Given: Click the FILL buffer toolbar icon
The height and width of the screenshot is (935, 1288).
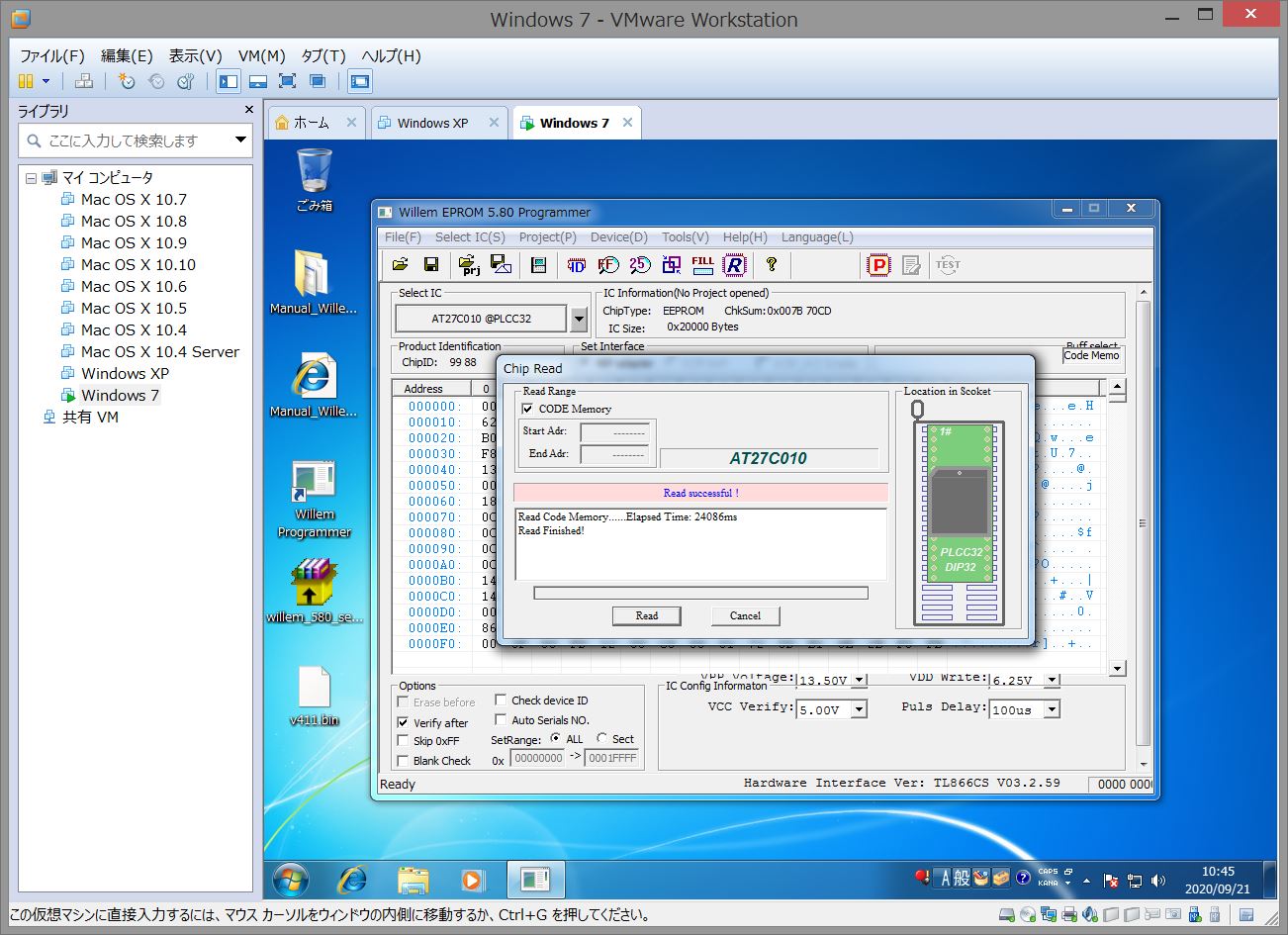Looking at the screenshot, I should click(x=702, y=264).
